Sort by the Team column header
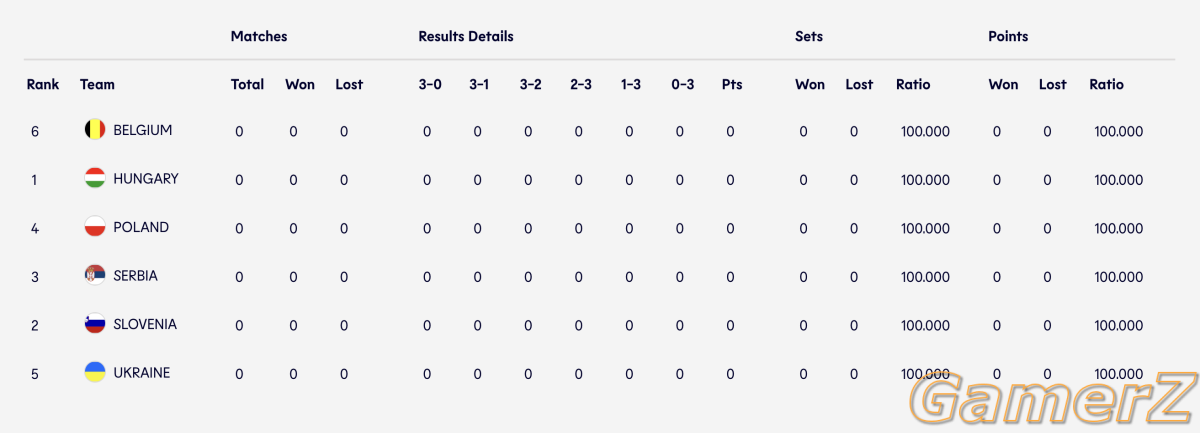 (x=97, y=84)
